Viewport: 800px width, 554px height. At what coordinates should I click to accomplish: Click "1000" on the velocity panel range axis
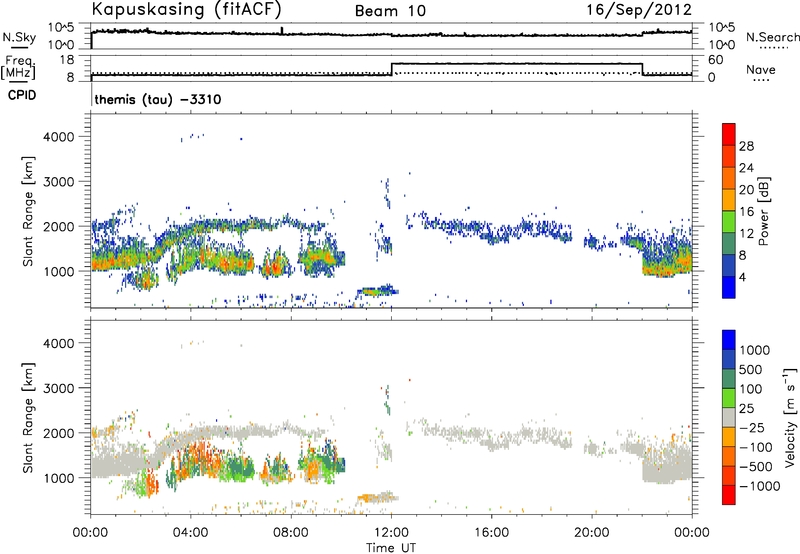coord(59,477)
